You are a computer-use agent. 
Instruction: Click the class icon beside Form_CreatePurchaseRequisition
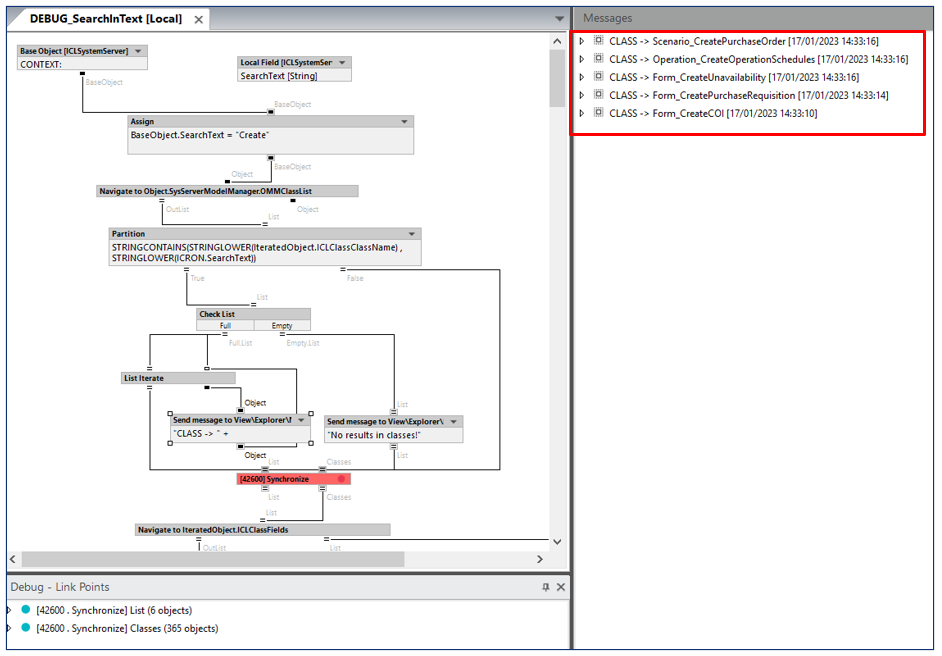pyautogui.click(x=598, y=94)
